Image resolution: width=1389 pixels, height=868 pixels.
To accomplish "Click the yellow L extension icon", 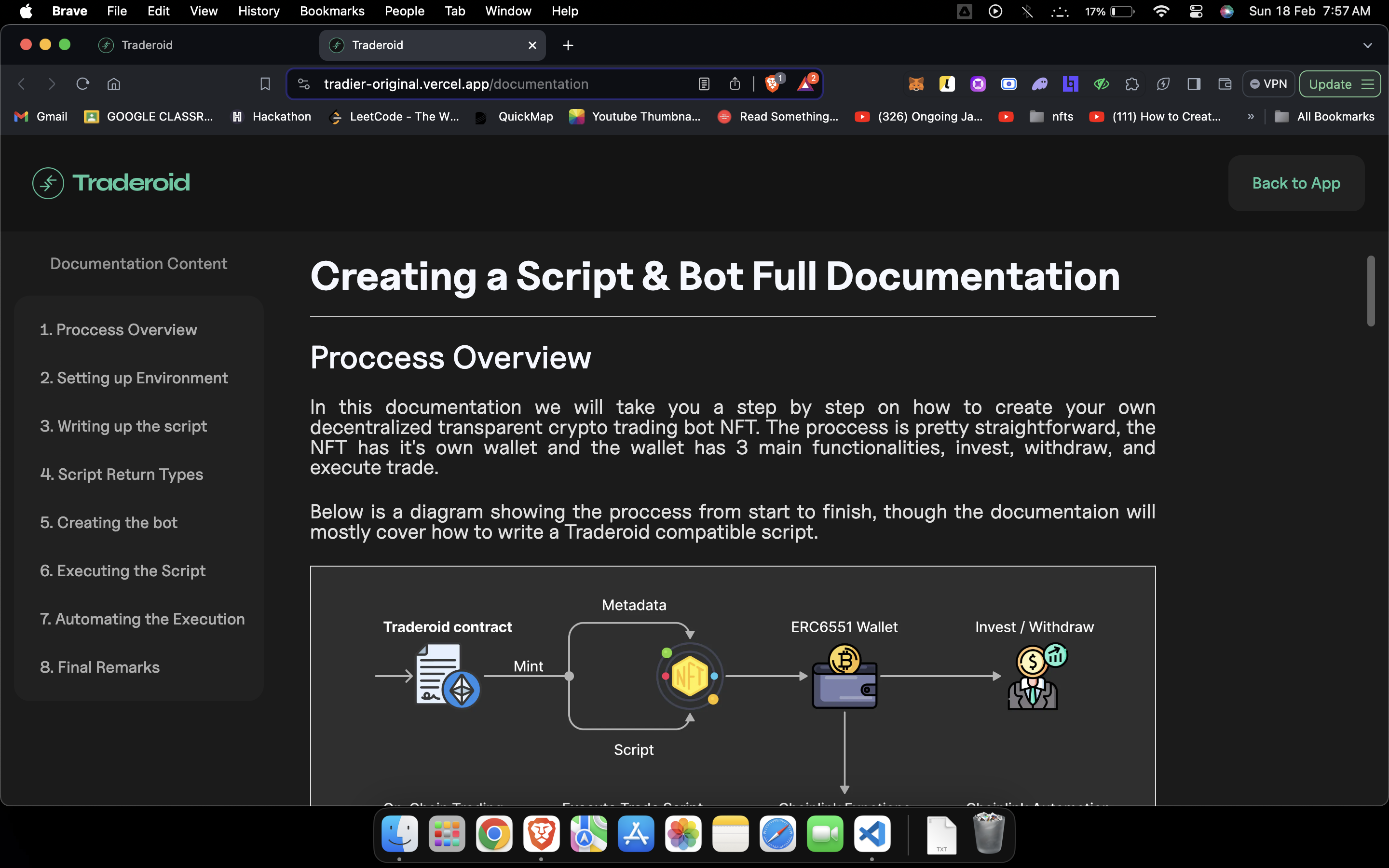I will [947, 84].
